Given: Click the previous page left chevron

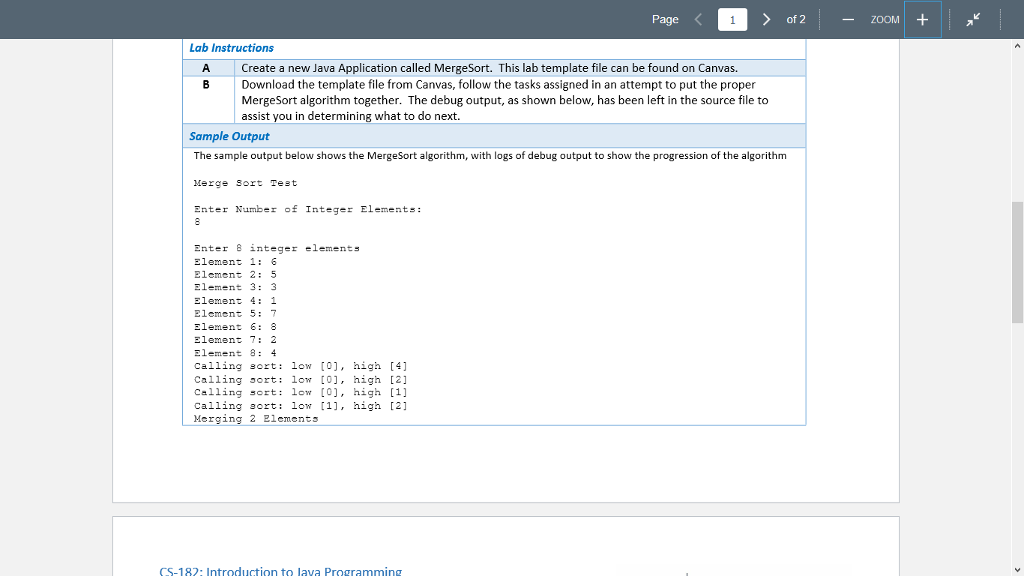Looking at the screenshot, I should point(699,18).
